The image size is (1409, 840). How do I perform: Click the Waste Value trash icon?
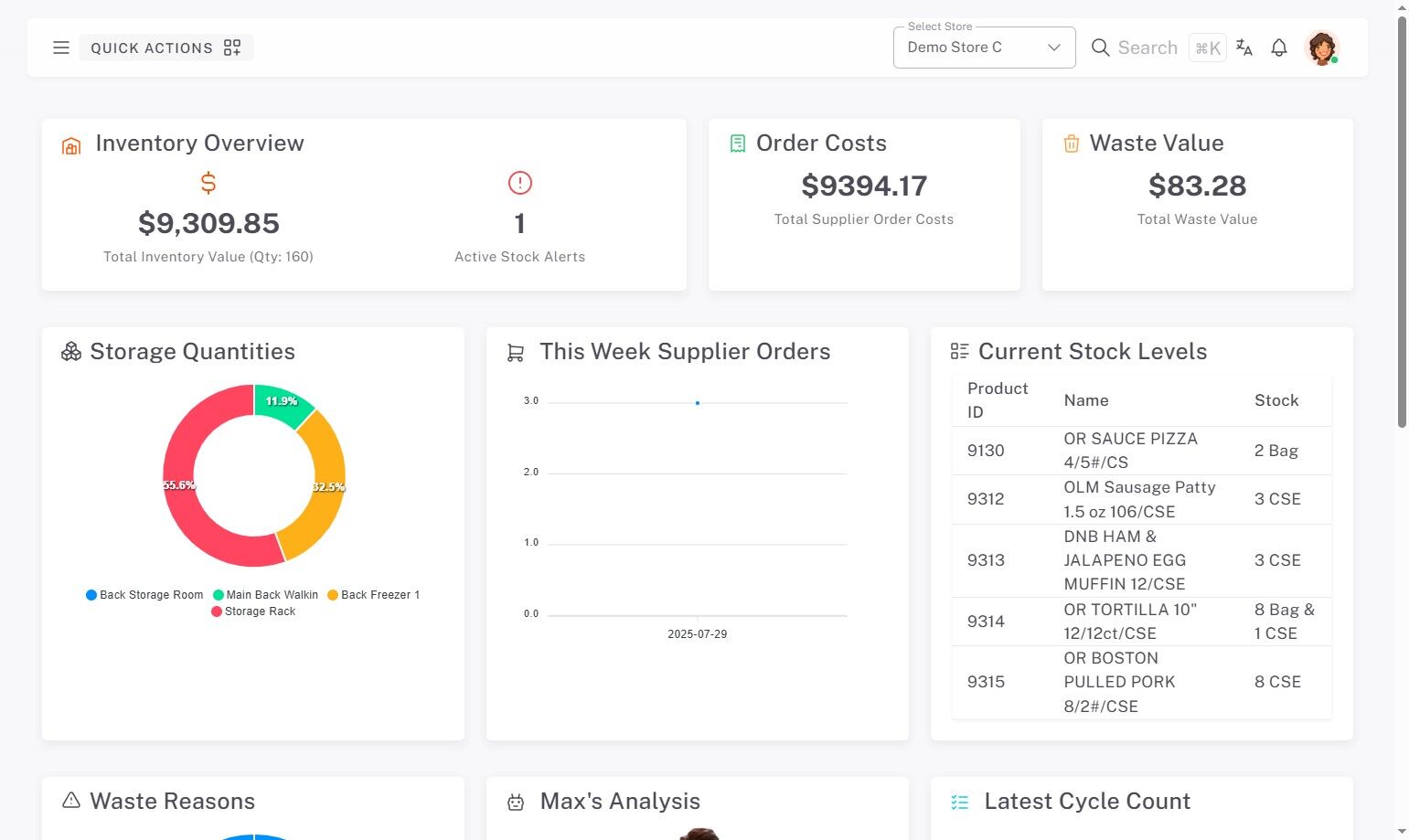[1072, 144]
